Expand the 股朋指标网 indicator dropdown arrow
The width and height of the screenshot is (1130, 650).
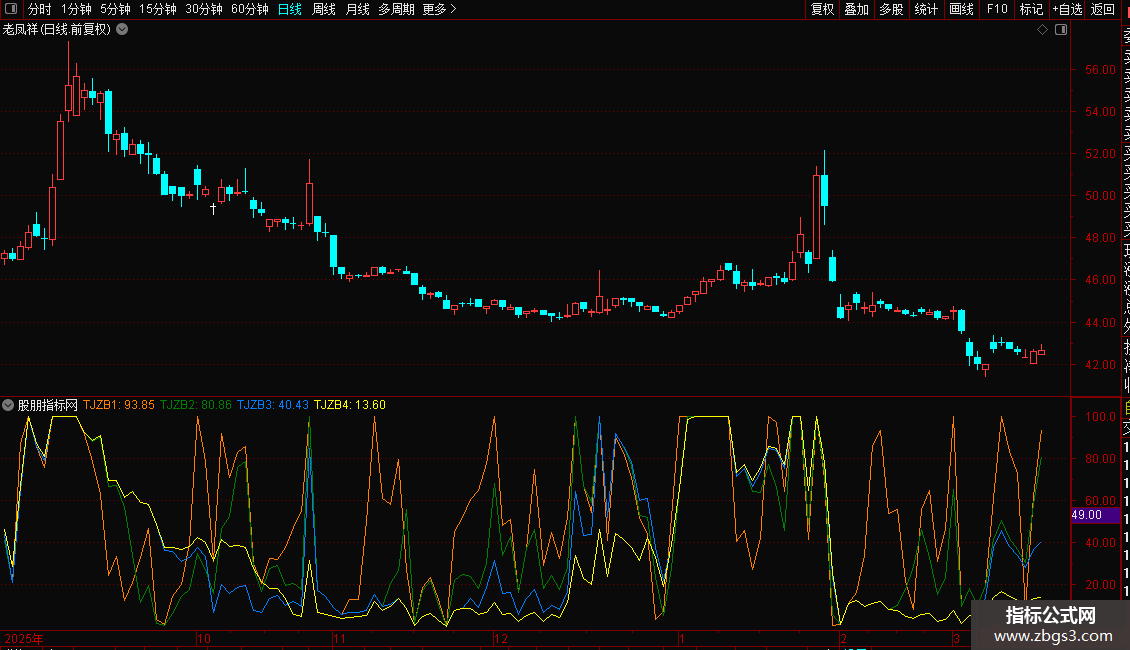click(9, 405)
